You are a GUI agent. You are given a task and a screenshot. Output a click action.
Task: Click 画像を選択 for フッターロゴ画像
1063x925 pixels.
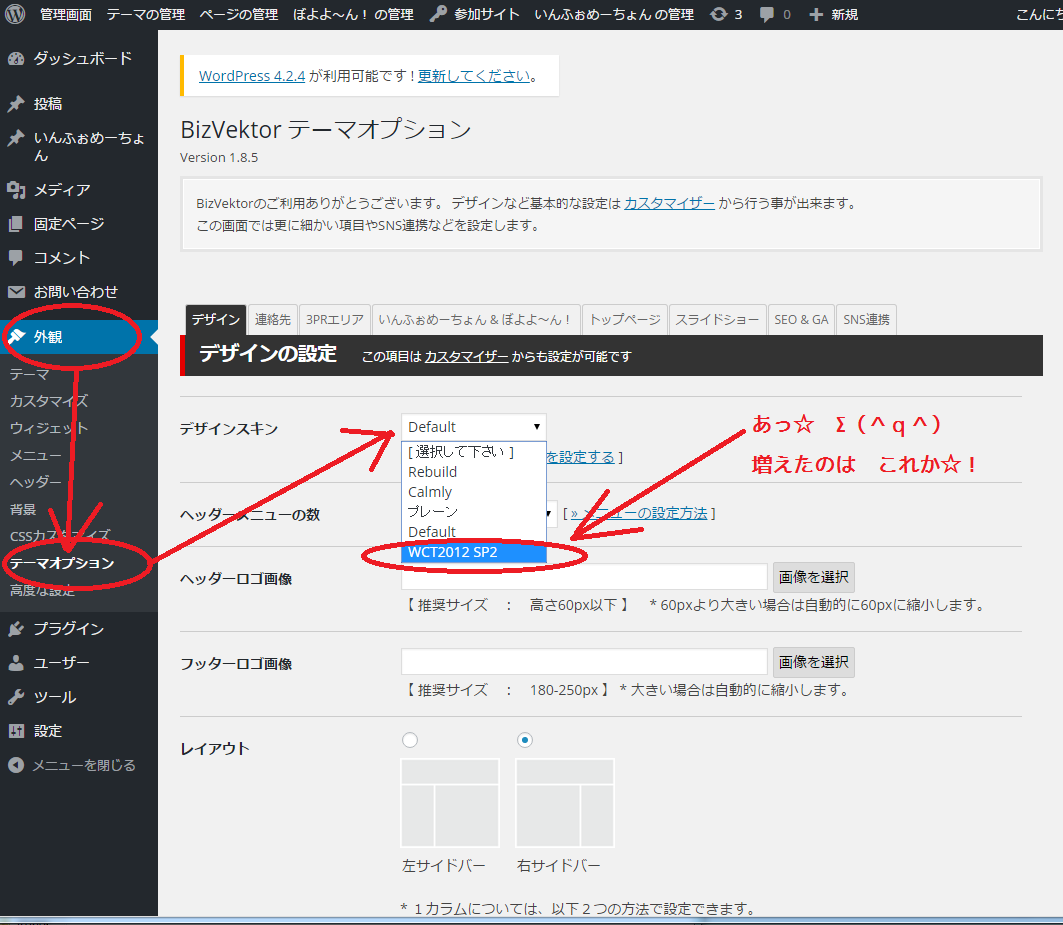coord(814,663)
